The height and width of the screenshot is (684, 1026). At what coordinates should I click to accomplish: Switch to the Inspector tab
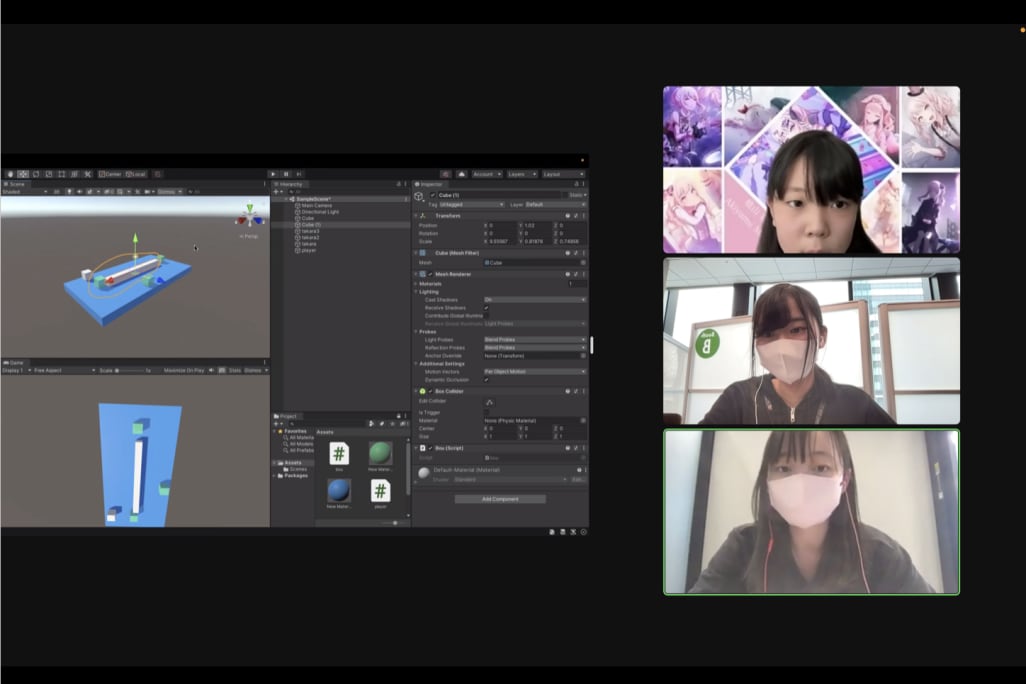(431, 184)
